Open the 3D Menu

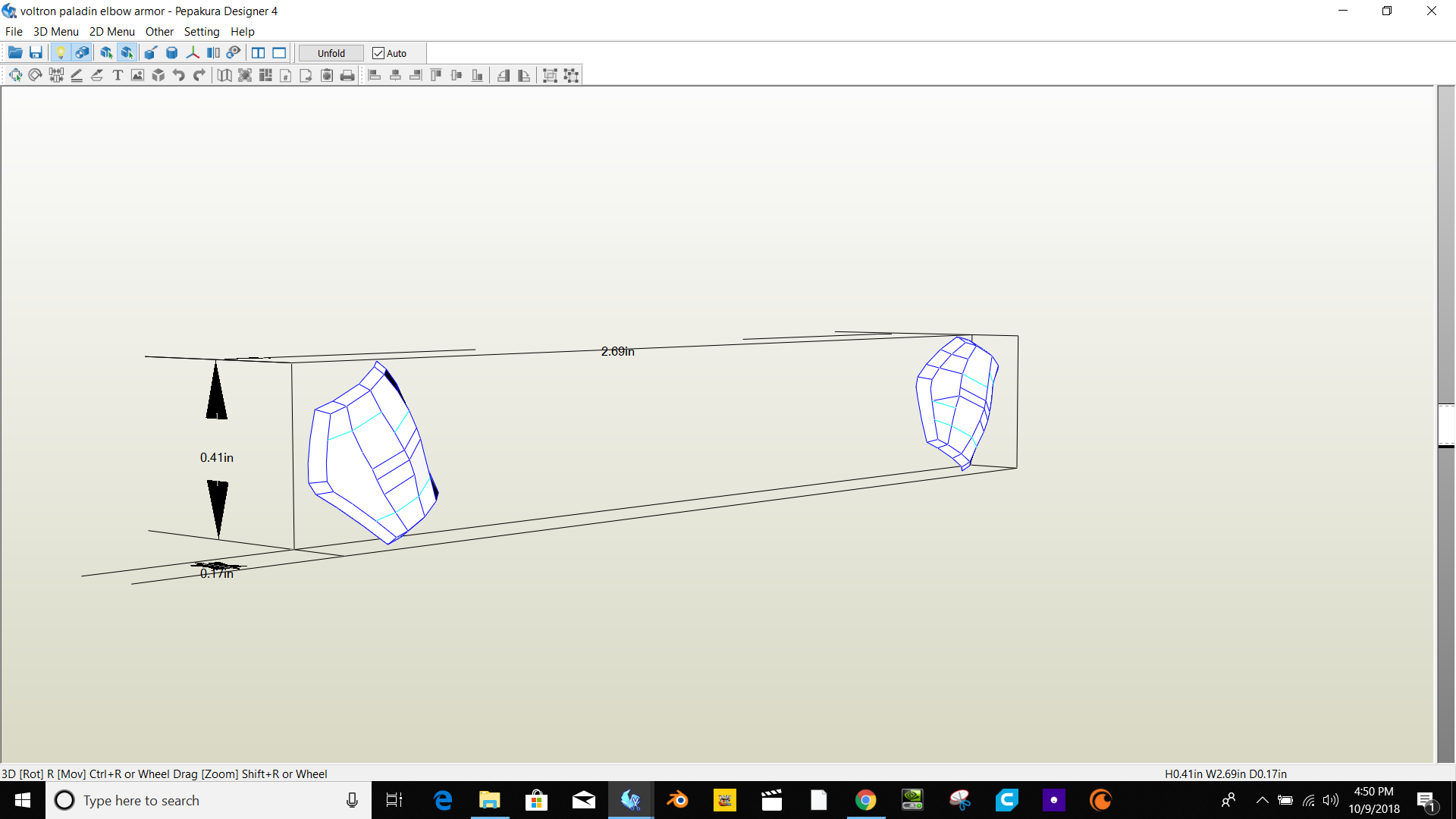pyautogui.click(x=55, y=32)
